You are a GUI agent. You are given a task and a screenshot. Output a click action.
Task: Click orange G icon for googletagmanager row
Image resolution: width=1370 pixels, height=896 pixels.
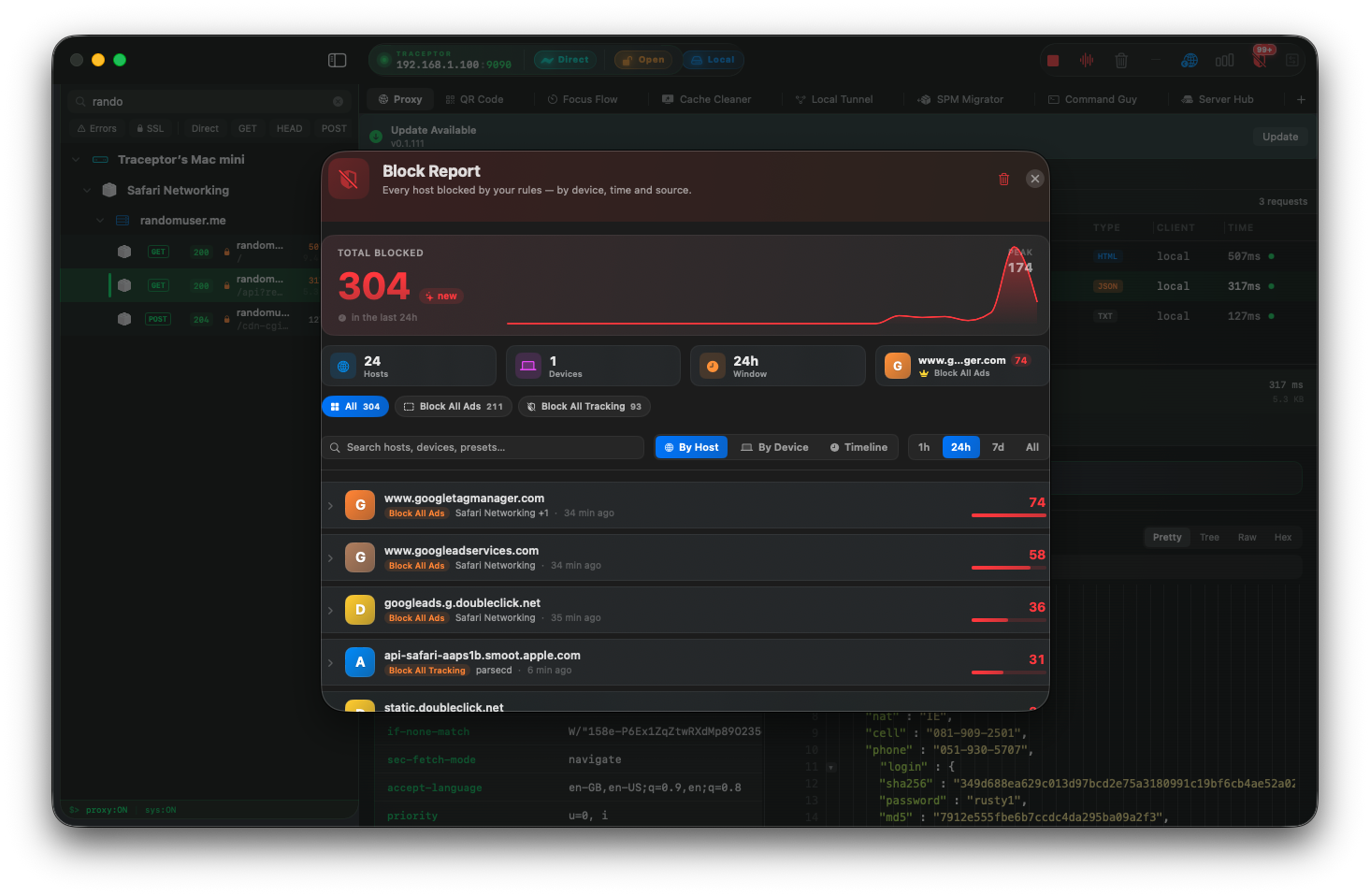[360, 505]
